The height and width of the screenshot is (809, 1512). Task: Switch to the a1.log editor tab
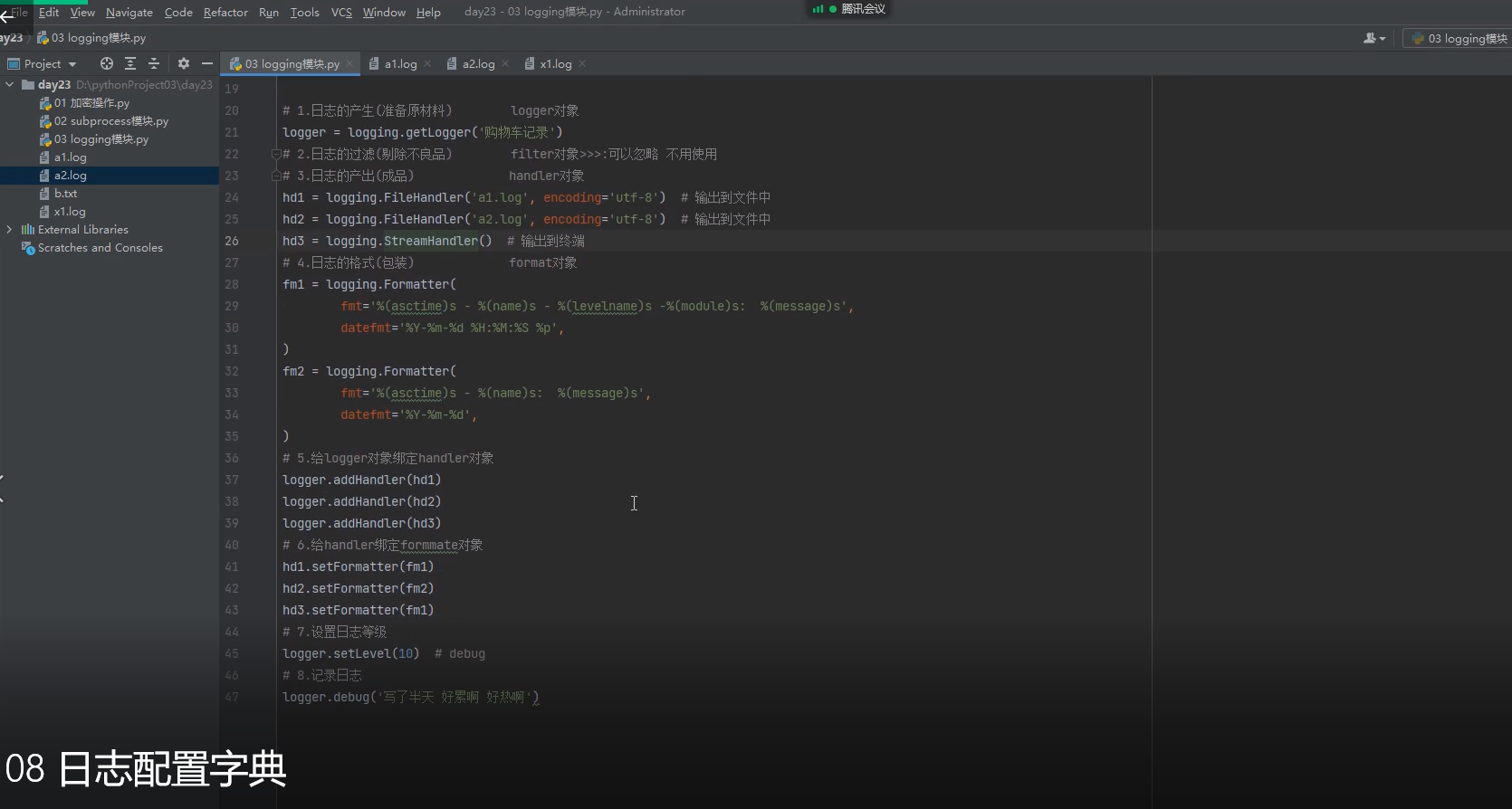coord(400,63)
